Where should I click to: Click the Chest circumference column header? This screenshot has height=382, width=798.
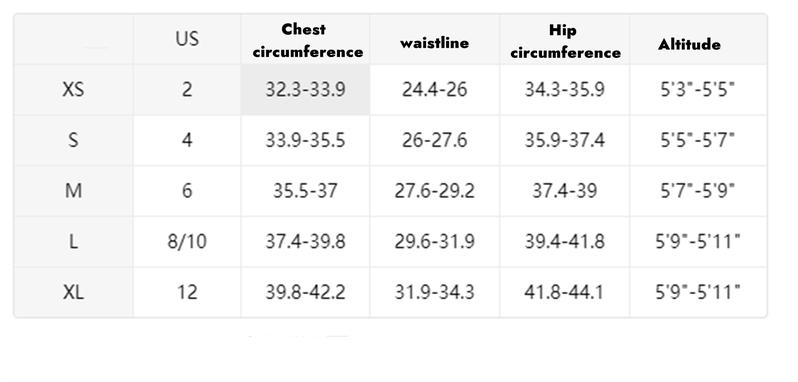(x=305, y=40)
